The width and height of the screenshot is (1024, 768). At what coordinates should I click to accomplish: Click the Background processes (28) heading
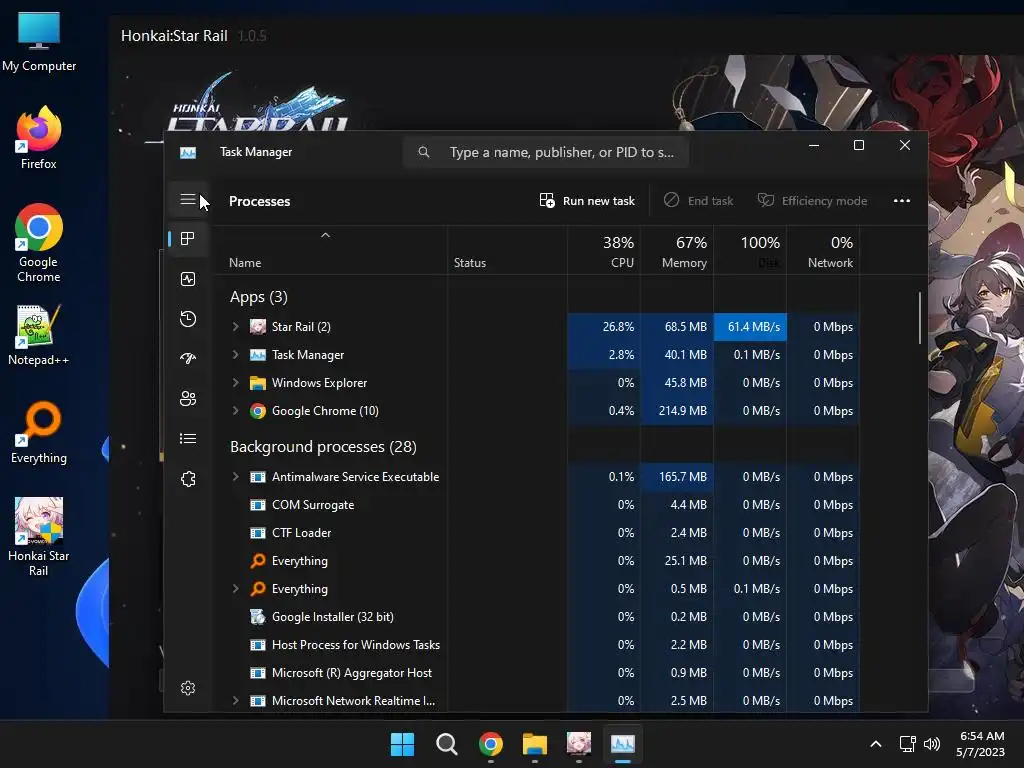tap(323, 447)
